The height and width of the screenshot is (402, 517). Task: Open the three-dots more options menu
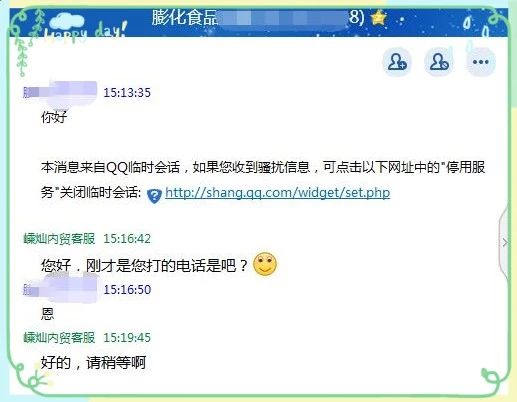(480, 62)
